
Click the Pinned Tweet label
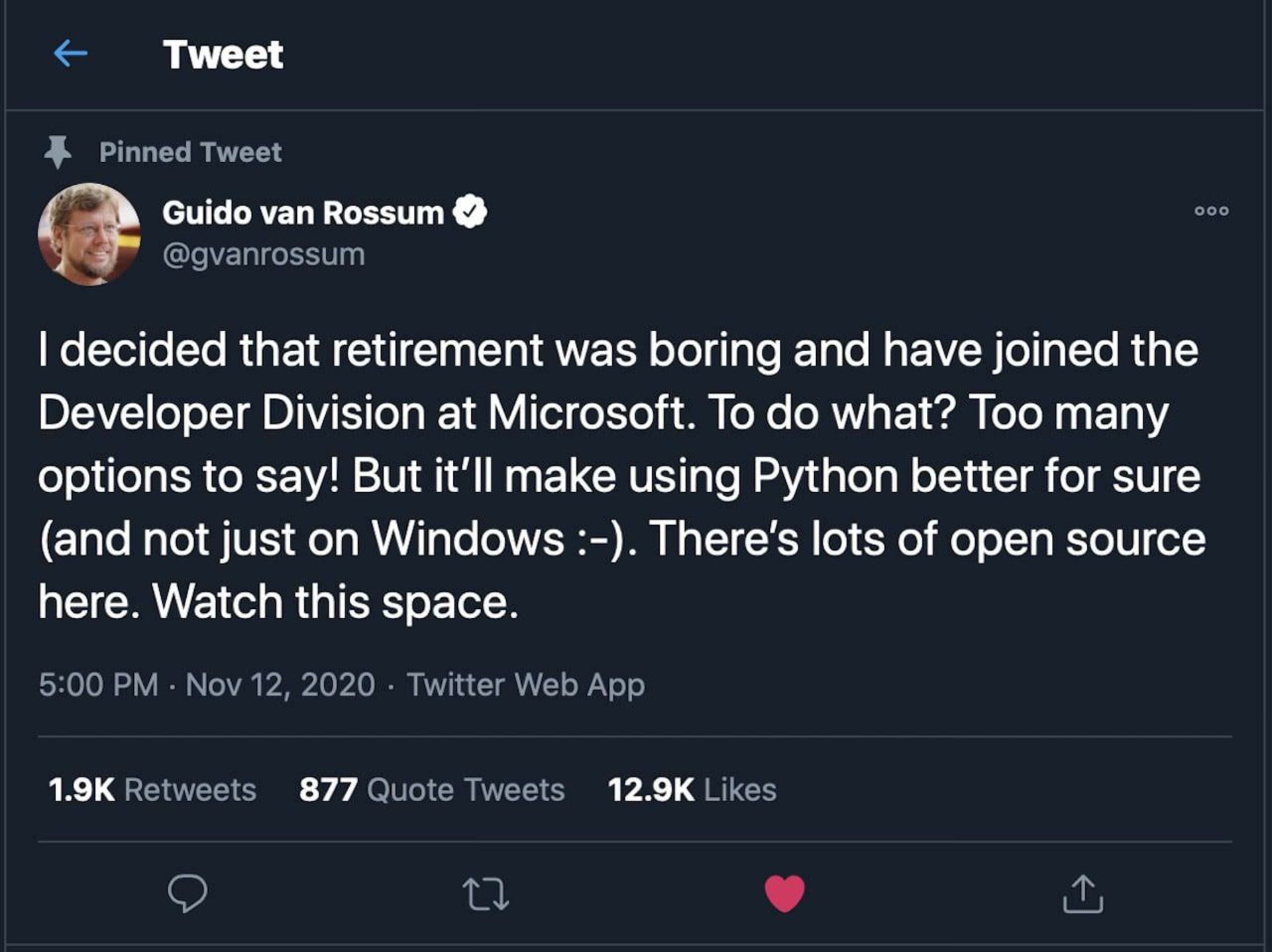coord(190,152)
